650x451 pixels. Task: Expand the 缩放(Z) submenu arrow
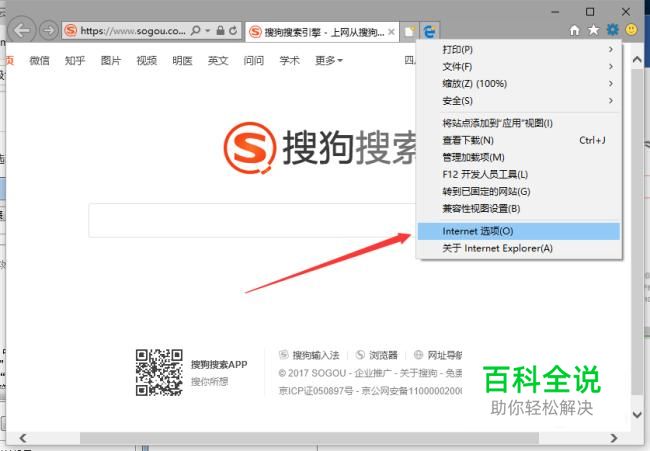(611, 83)
